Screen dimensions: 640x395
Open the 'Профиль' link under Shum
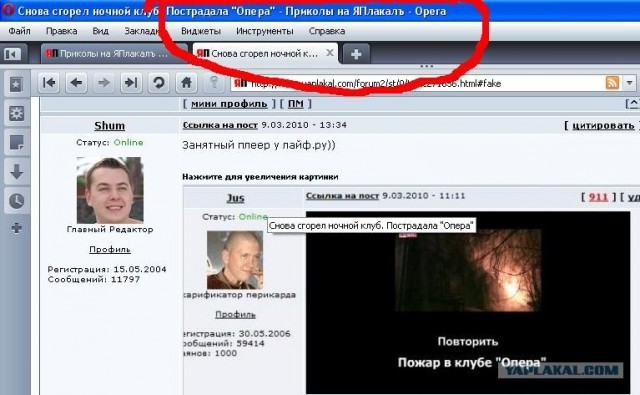coord(110,249)
